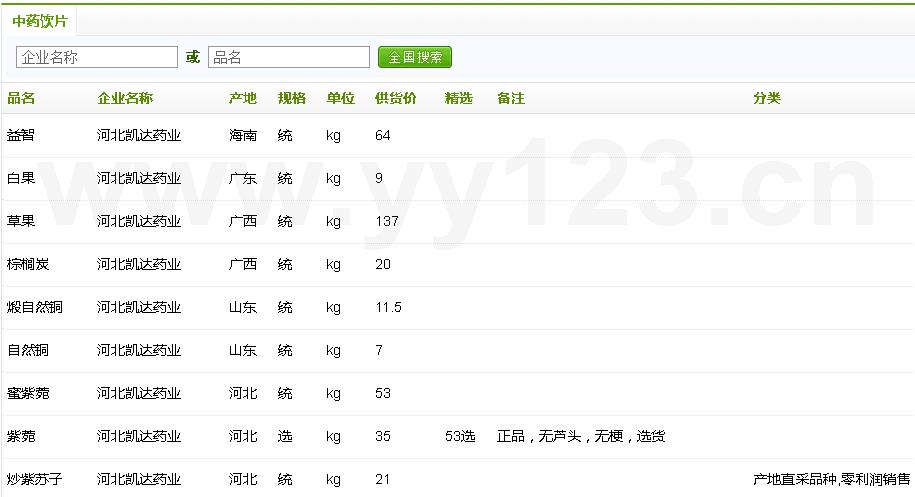The height and width of the screenshot is (497, 915).
Task: Click 广西 origin in the 草果 row
Action: point(243,221)
